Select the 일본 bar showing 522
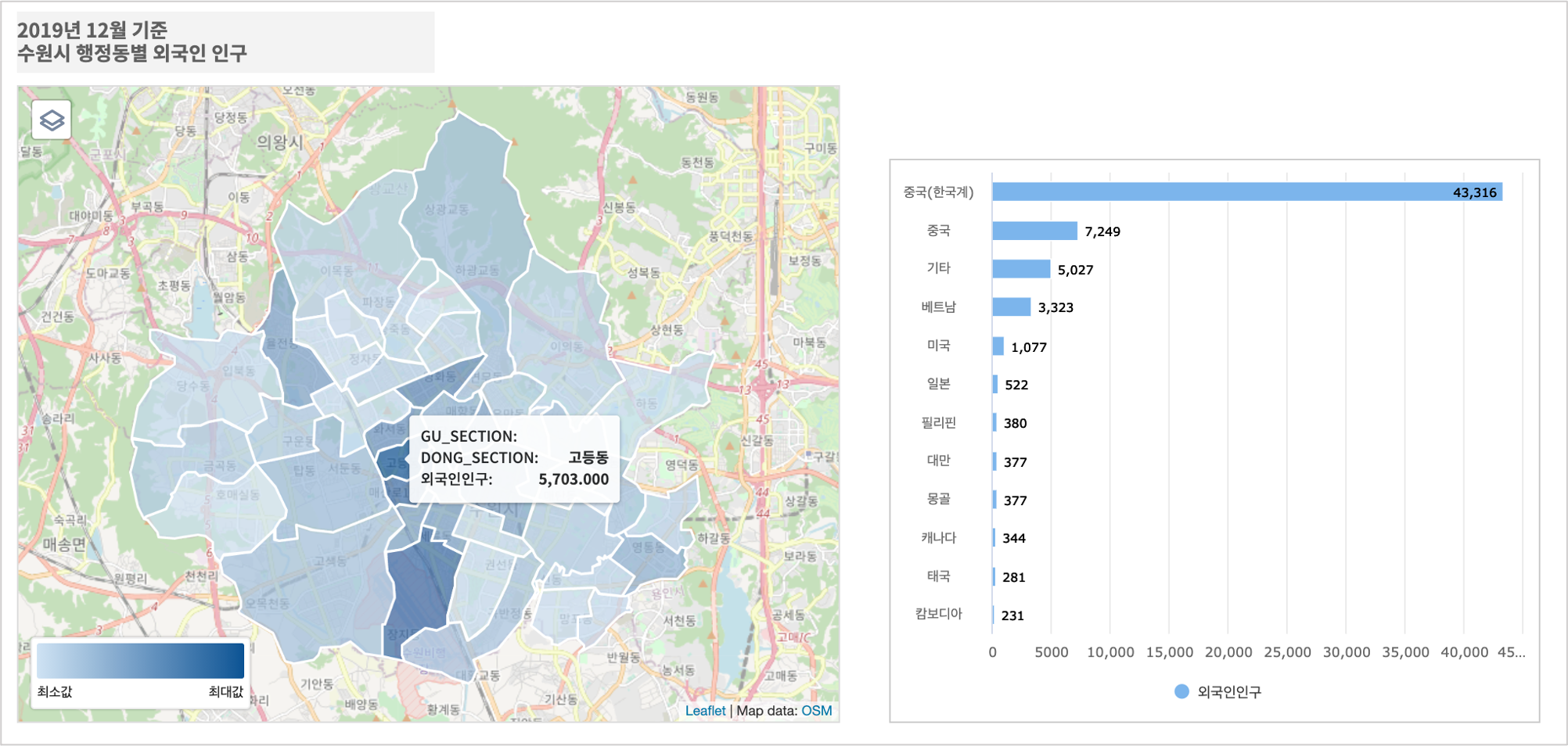Image resolution: width=1568 pixels, height=746 pixels. (995, 384)
